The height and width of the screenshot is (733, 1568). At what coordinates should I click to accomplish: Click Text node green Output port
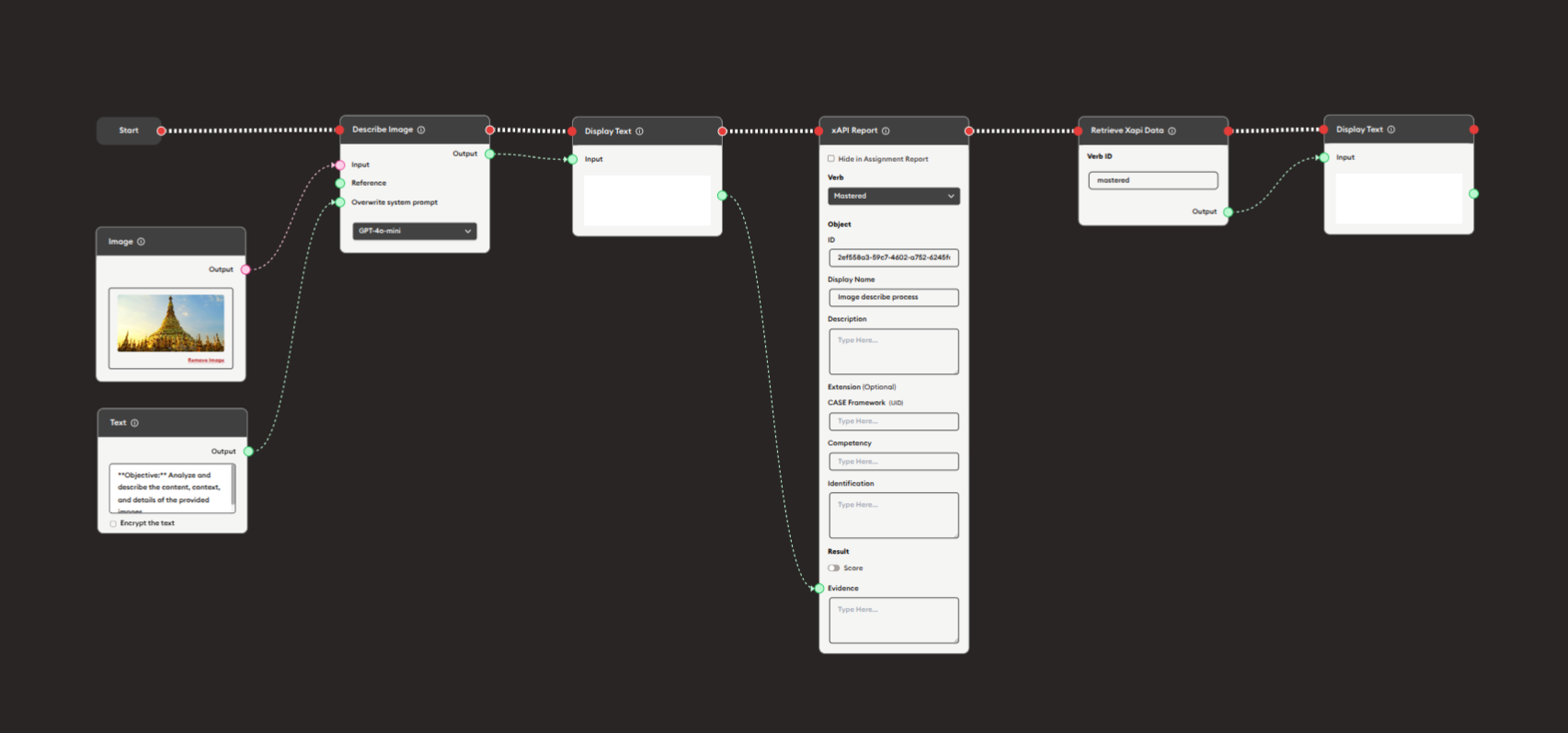tap(248, 452)
